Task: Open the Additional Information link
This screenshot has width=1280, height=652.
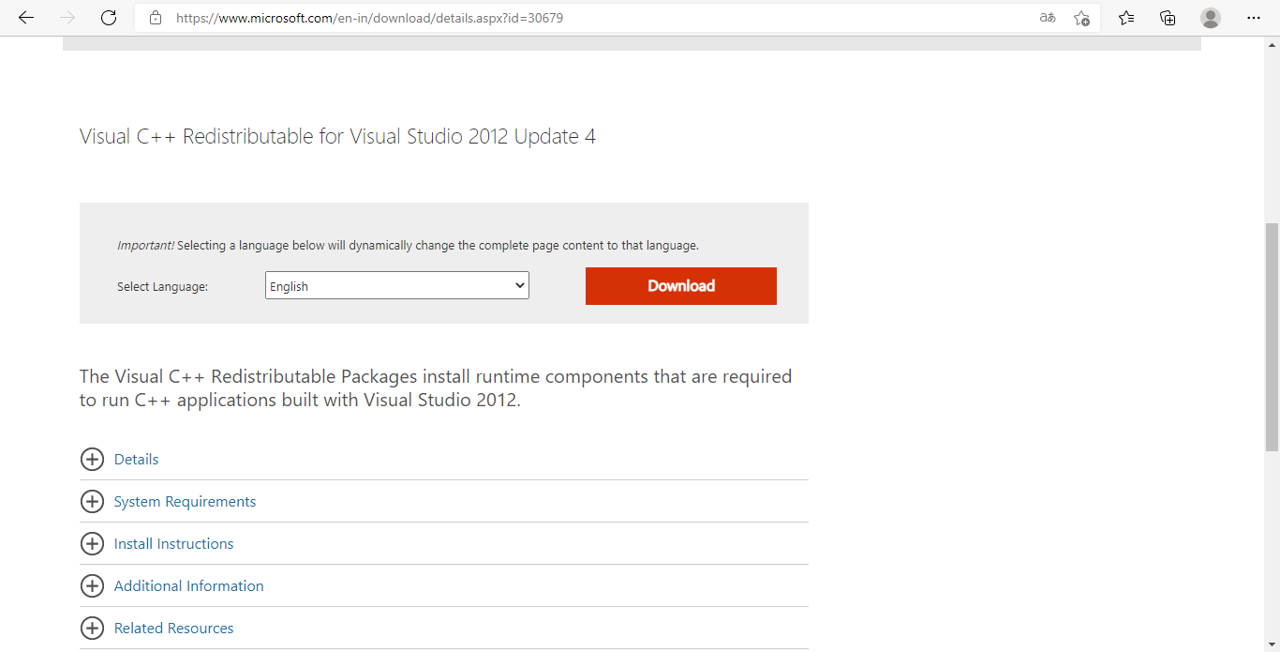Action: (x=189, y=586)
